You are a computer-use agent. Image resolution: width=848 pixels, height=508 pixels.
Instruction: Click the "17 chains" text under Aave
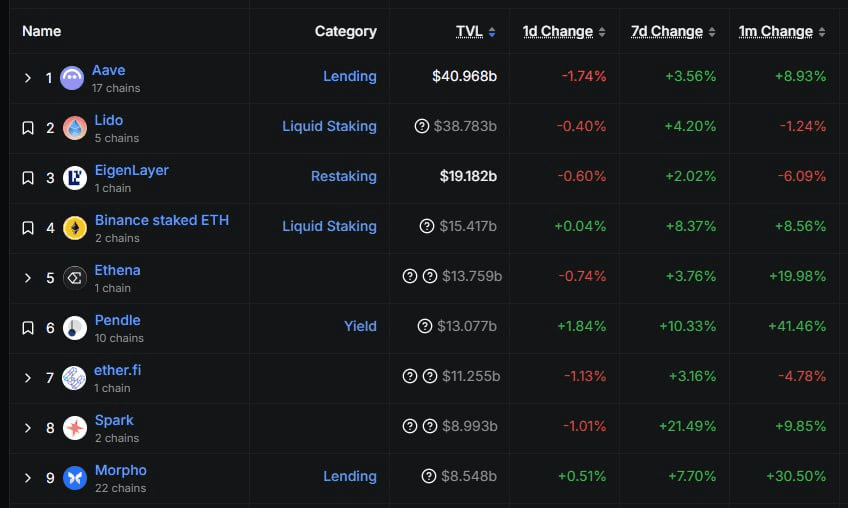(116, 88)
